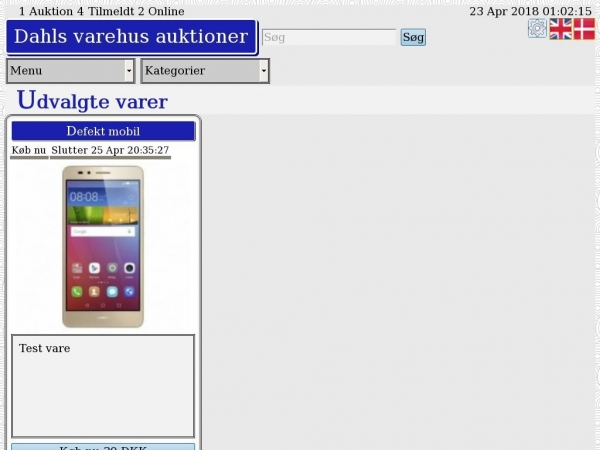Click the Køb nu label above the image
600x450 pixels.
(x=29, y=150)
